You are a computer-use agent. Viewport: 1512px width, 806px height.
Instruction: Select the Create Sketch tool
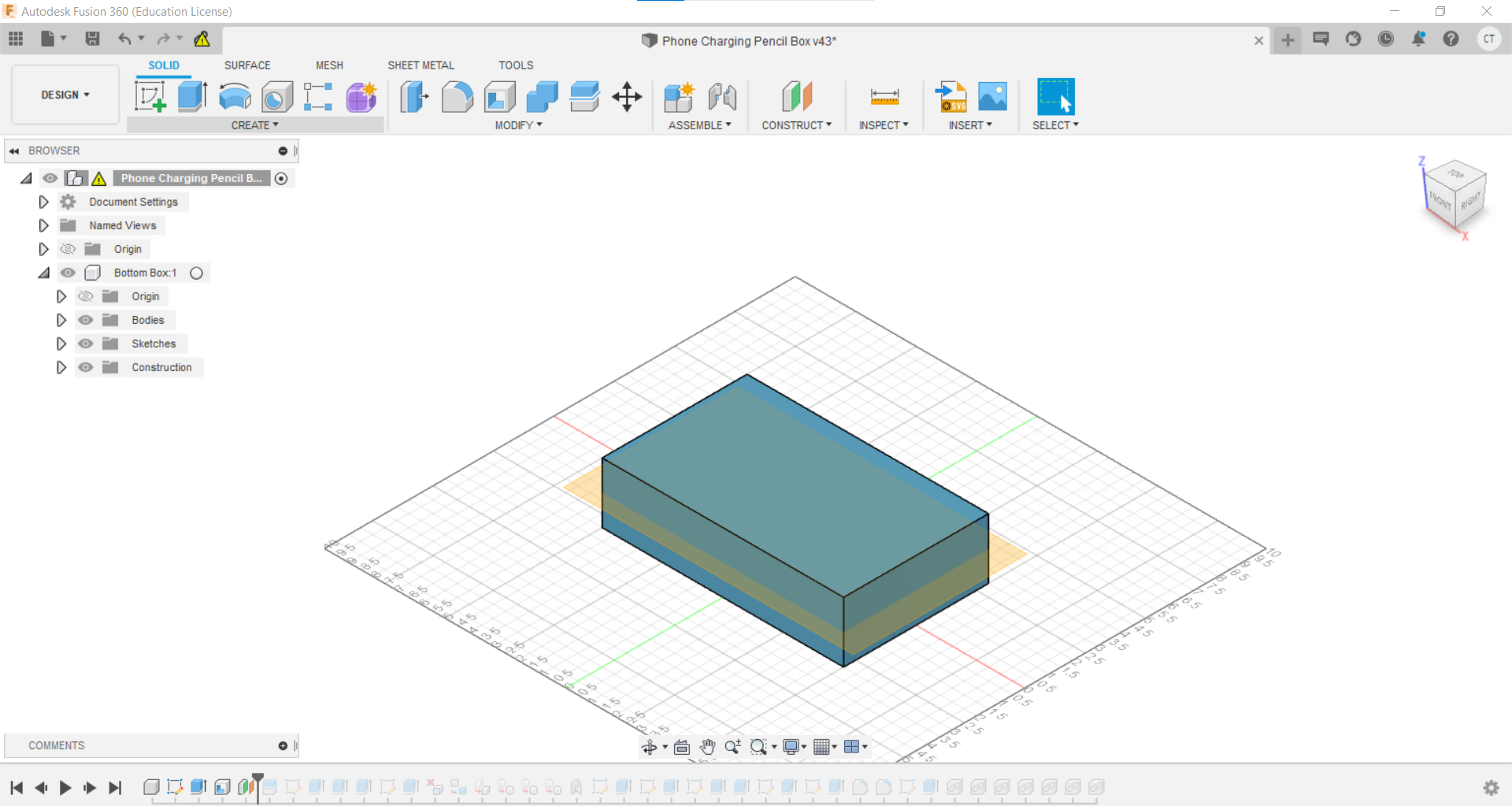[150, 97]
